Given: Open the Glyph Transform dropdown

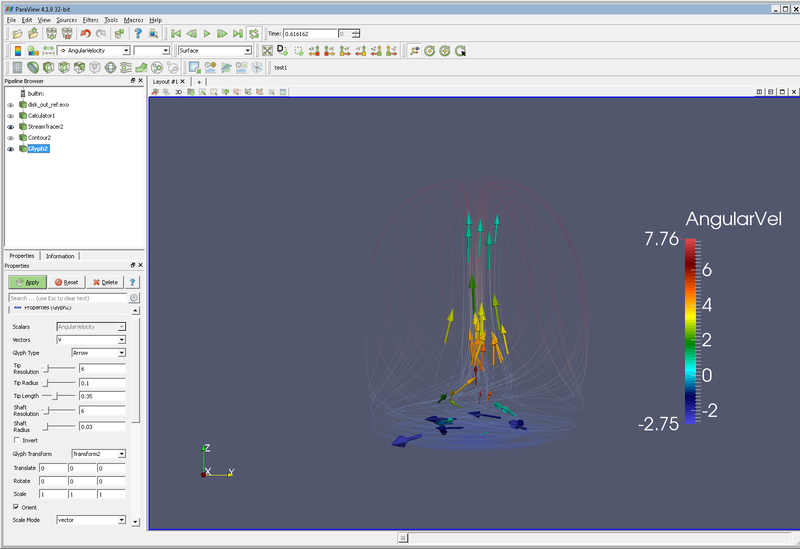Looking at the screenshot, I should pos(98,454).
